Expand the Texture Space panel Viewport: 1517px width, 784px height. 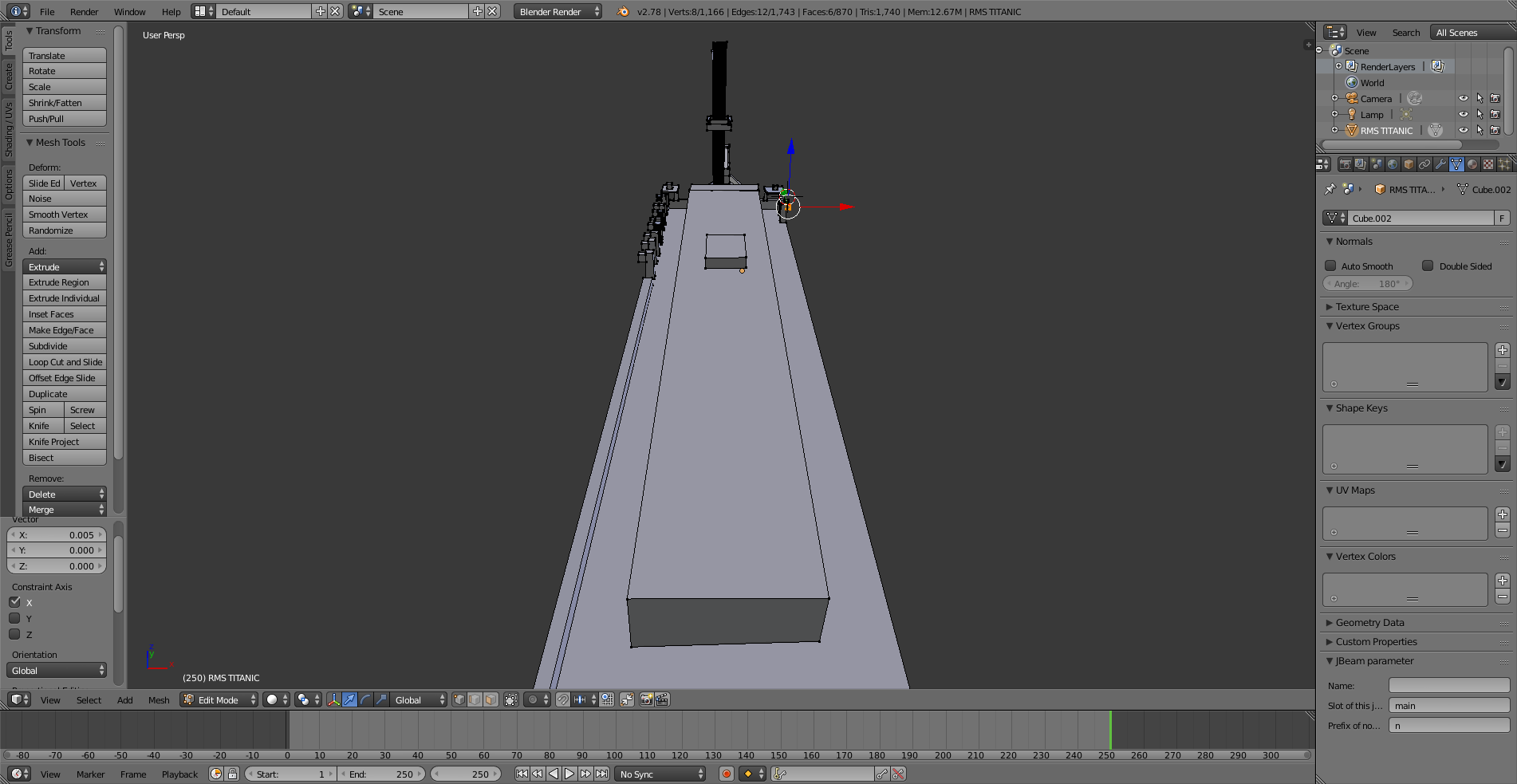(1367, 307)
